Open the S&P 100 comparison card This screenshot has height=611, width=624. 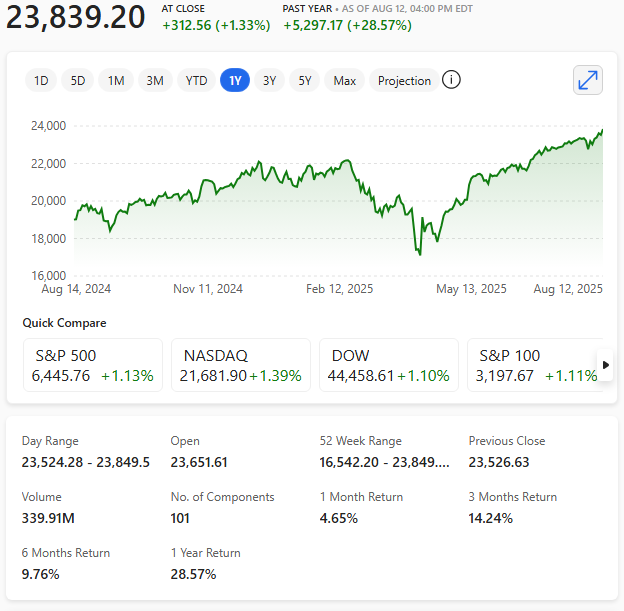click(535, 365)
